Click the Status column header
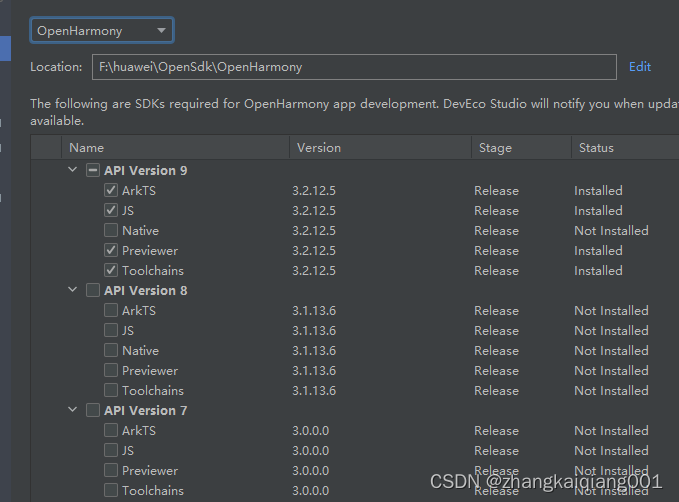This screenshot has height=502, width=679. point(625,148)
